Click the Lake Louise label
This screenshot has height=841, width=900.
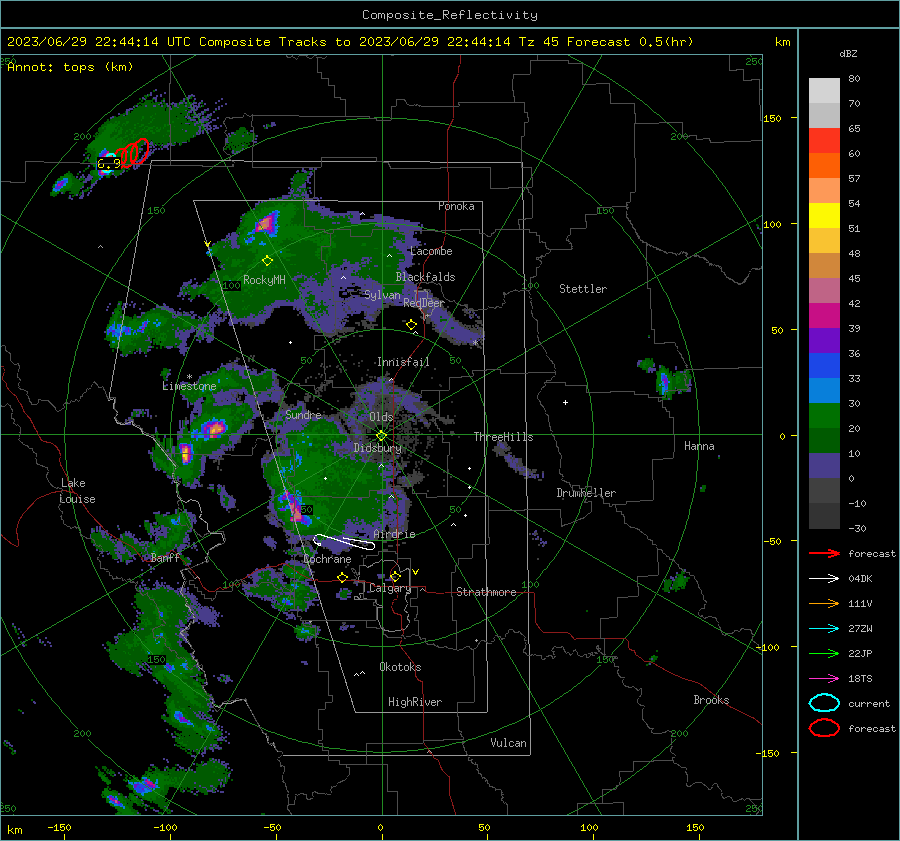[x=77, y=491]
